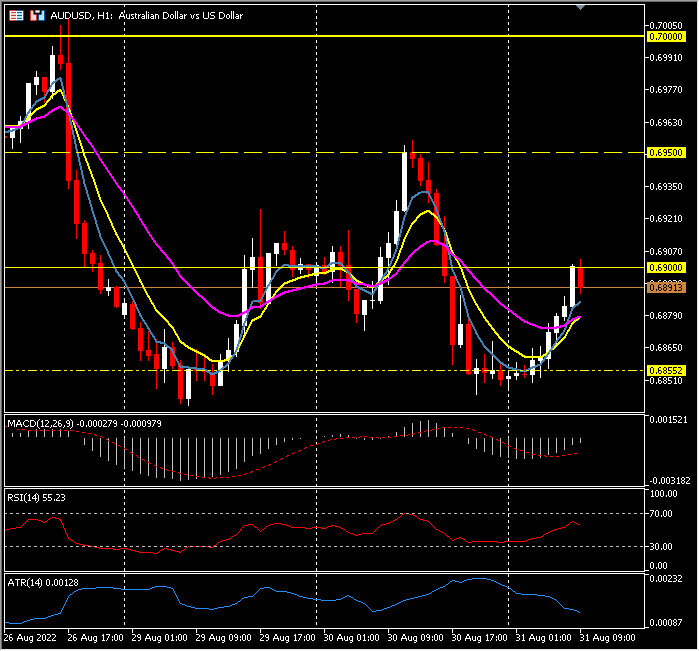Select the white 0.69000 horizontal line
This screenshot has height=651, width=699.
300,267
